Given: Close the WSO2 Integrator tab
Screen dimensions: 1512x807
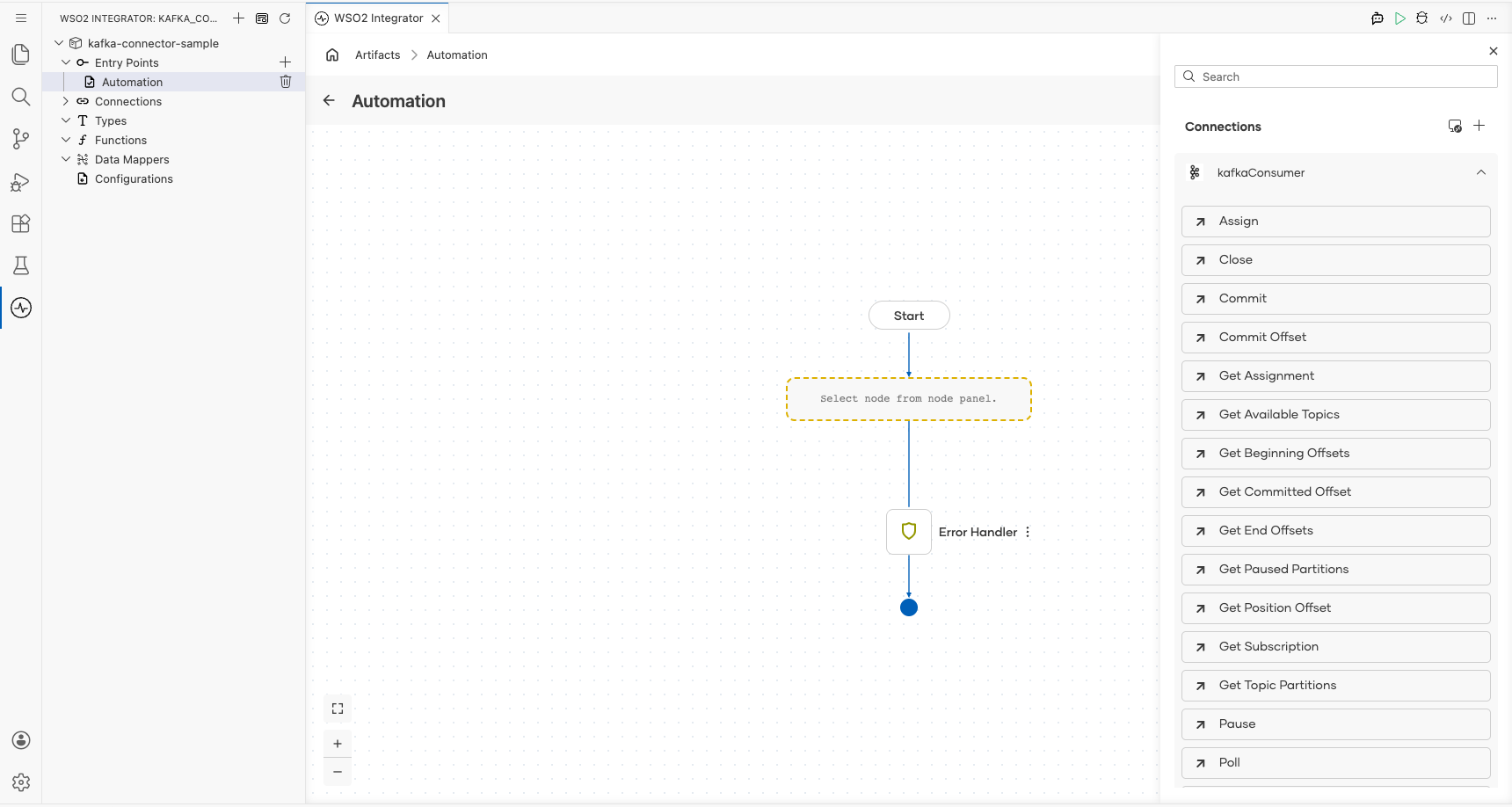Looking at the screenshot, I should click(x=436, y=18).
